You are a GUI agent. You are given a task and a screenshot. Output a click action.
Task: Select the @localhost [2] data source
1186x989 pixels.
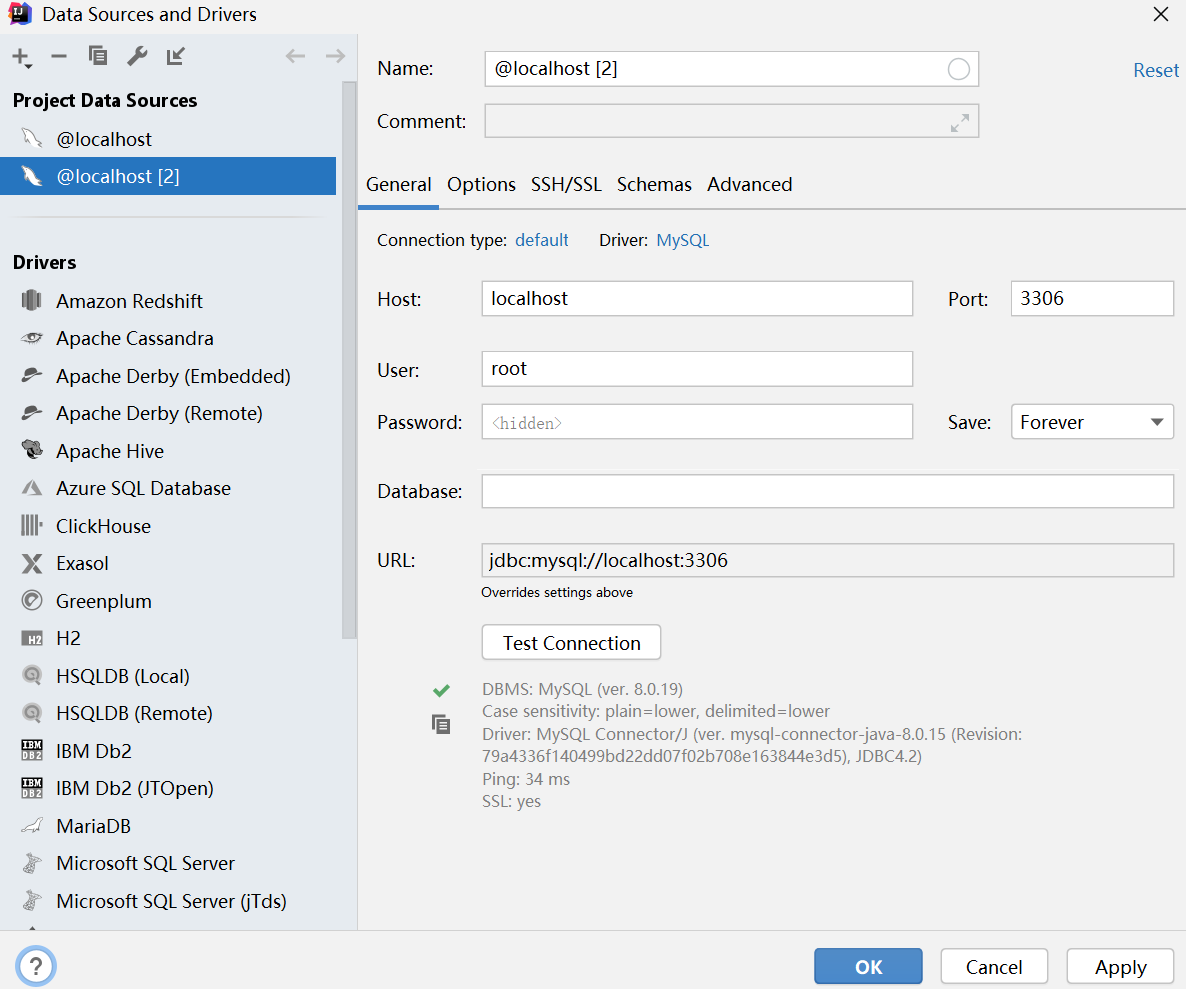pos(168,176)
